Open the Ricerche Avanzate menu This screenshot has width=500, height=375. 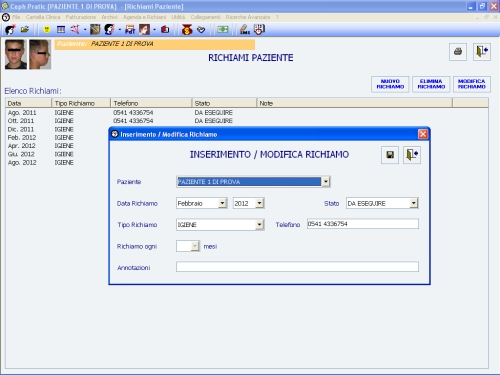248,17
